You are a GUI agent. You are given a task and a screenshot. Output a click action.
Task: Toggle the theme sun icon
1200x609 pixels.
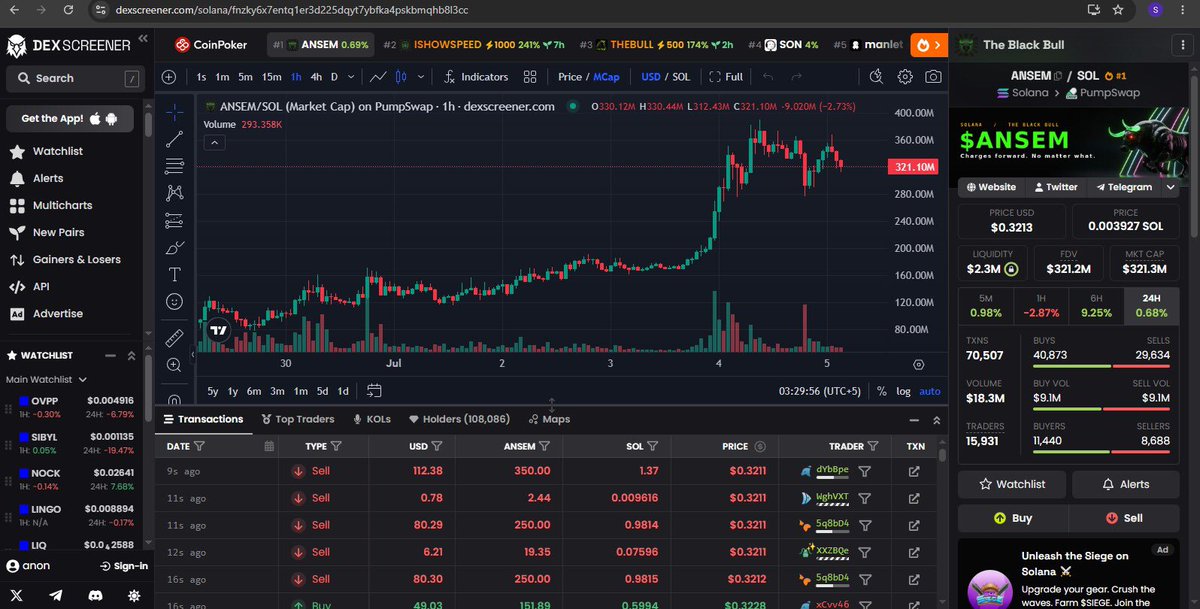click(134, 595)
